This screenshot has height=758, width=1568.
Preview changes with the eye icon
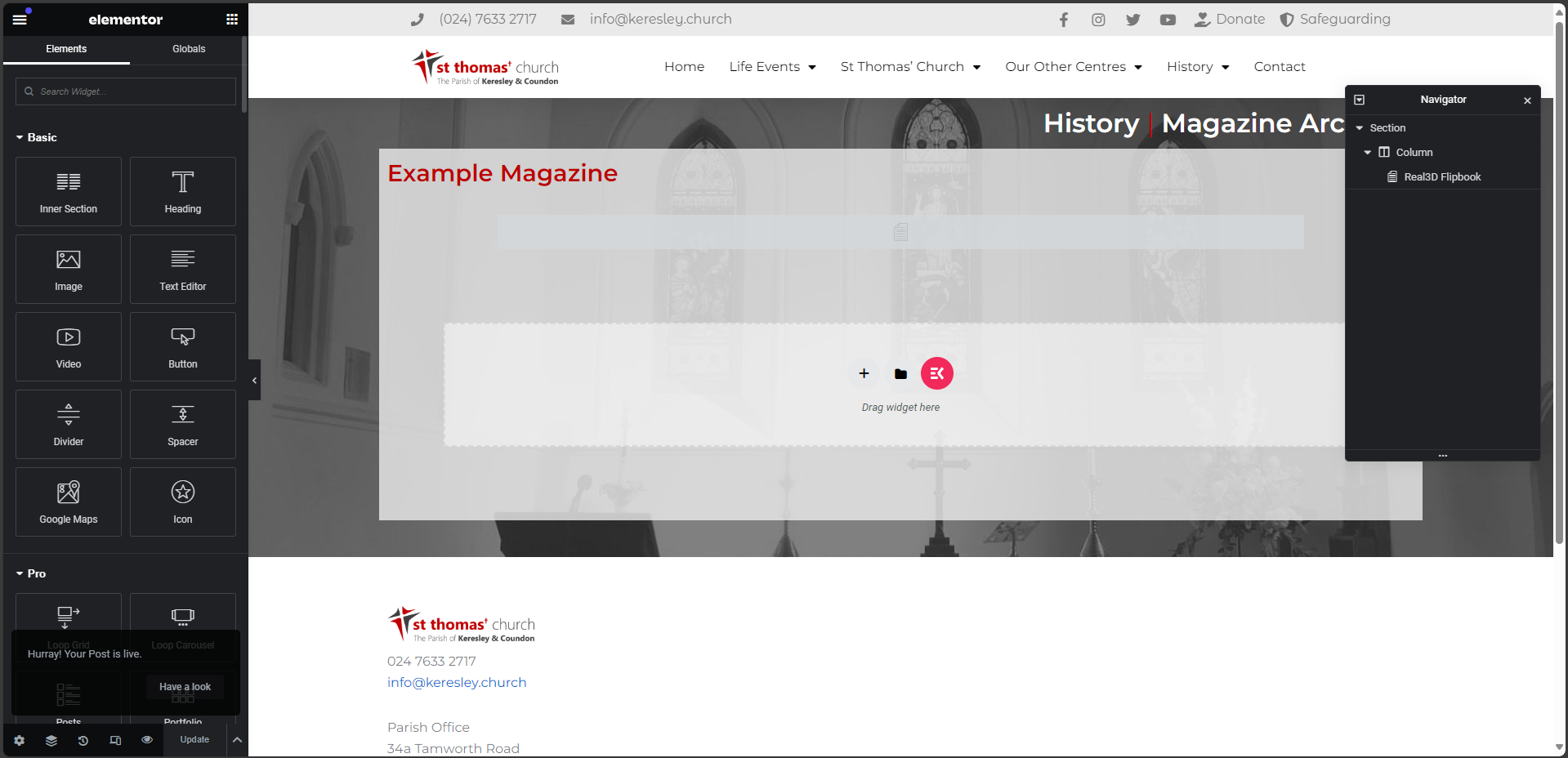point(147,740)
